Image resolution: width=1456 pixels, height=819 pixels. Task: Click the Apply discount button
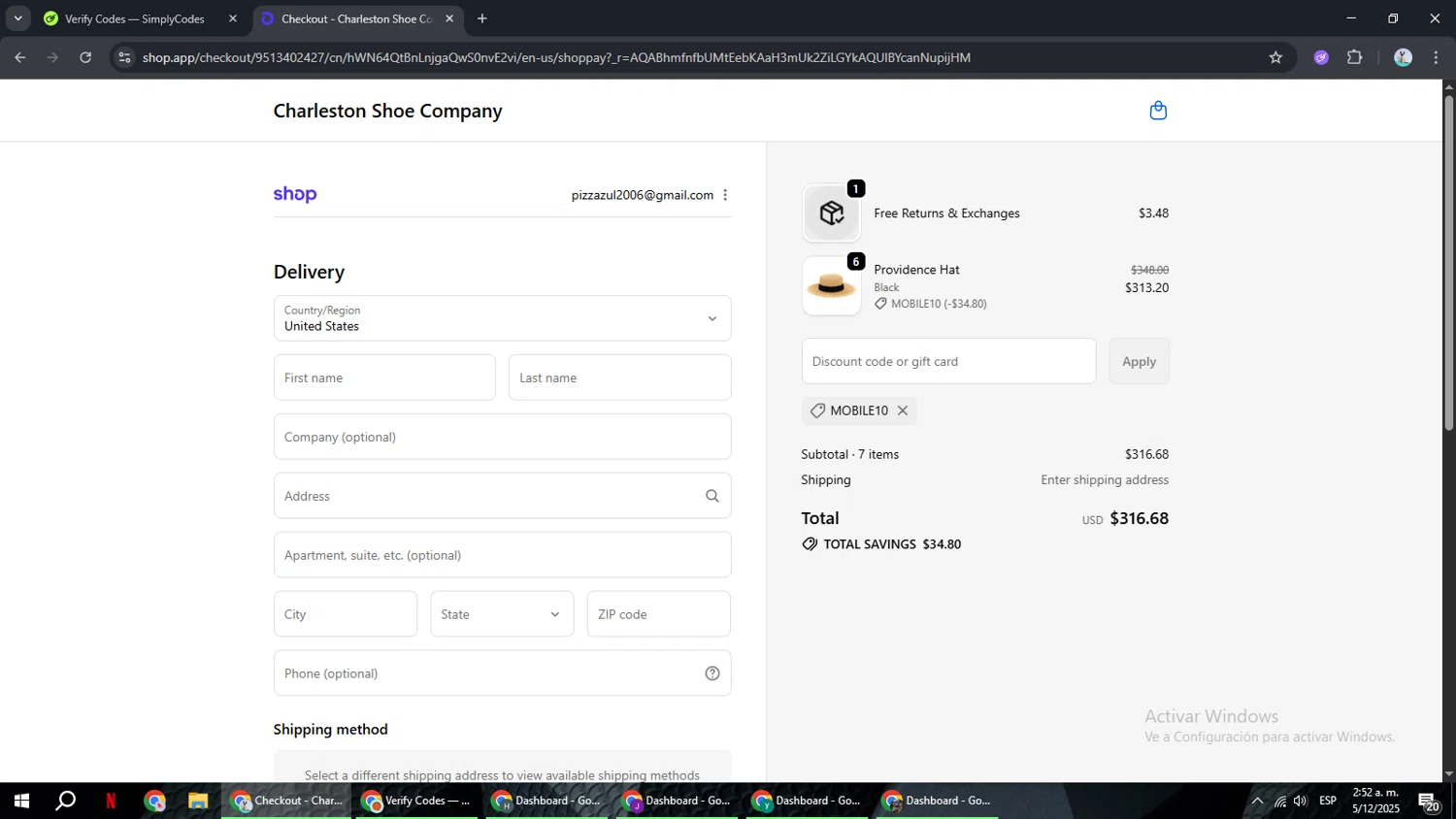[1139, 361]
